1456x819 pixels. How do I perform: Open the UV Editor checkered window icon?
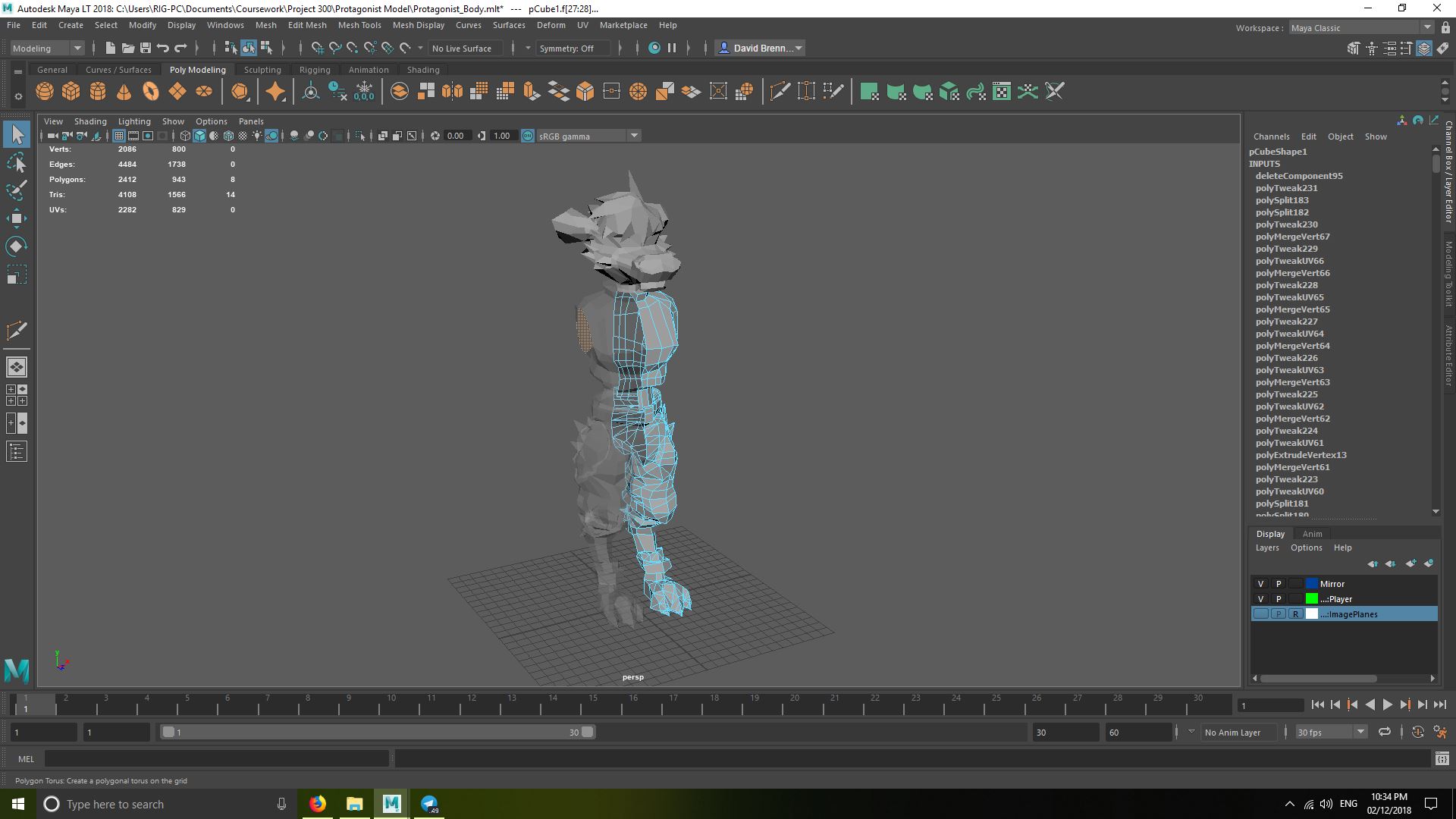point(1002,92)
